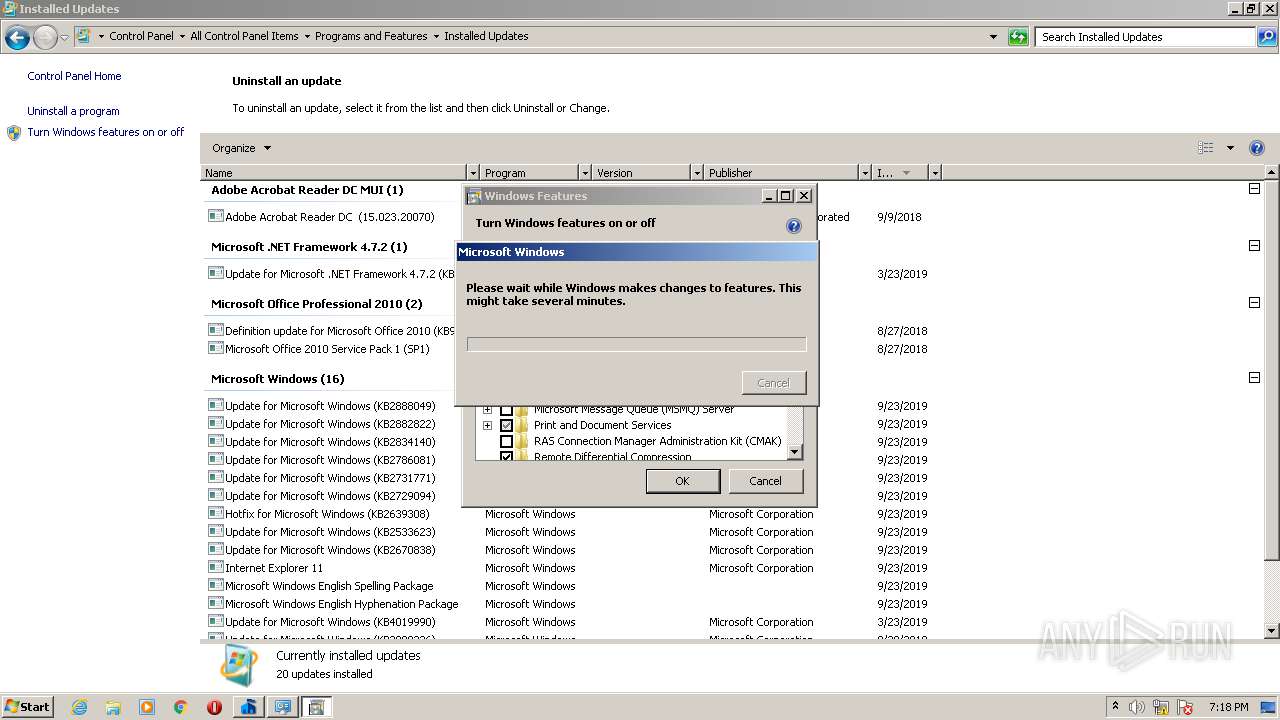Viewport: 1280px width, 720px height.
Task: Open Google Chrome from the taskbar
Action: (x=180, y=707)
